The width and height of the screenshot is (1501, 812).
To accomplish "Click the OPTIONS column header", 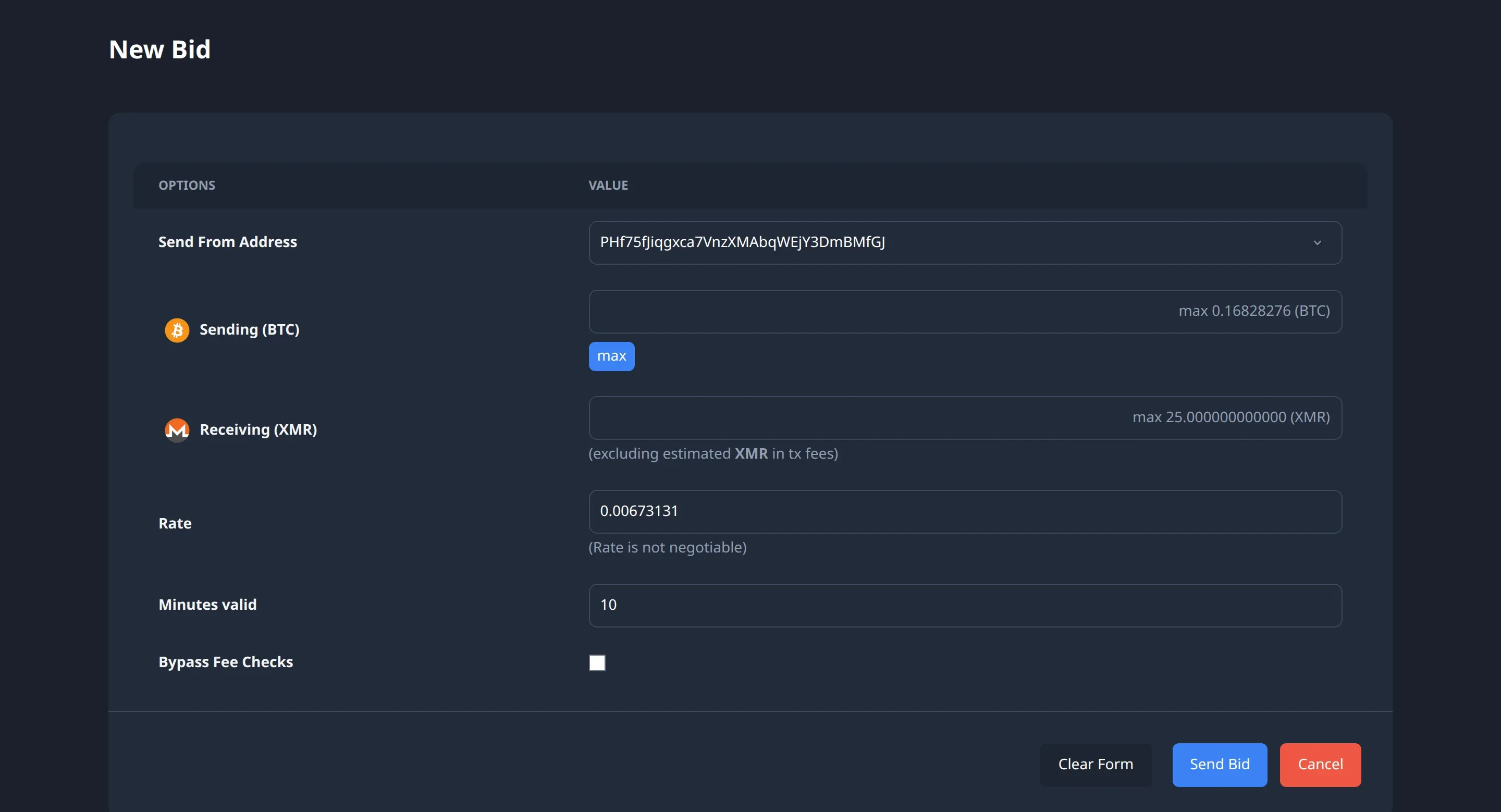I will point(187,185).
